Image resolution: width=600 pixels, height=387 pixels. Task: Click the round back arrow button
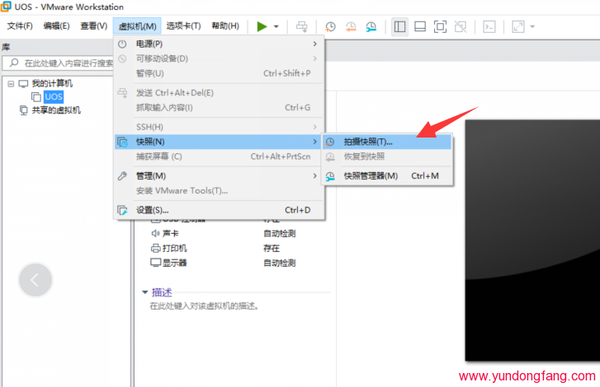[x=35, y=280]
